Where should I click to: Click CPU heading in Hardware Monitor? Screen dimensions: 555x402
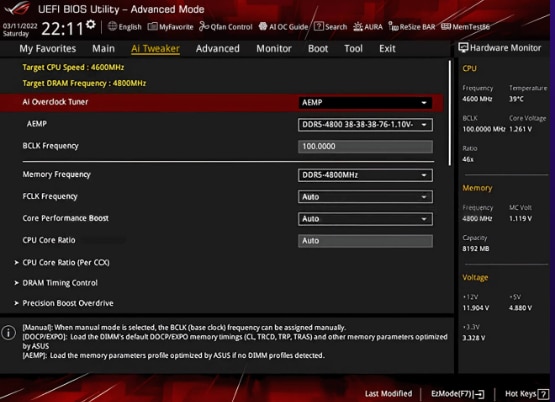pyautogui.click(x=469, y=68)
